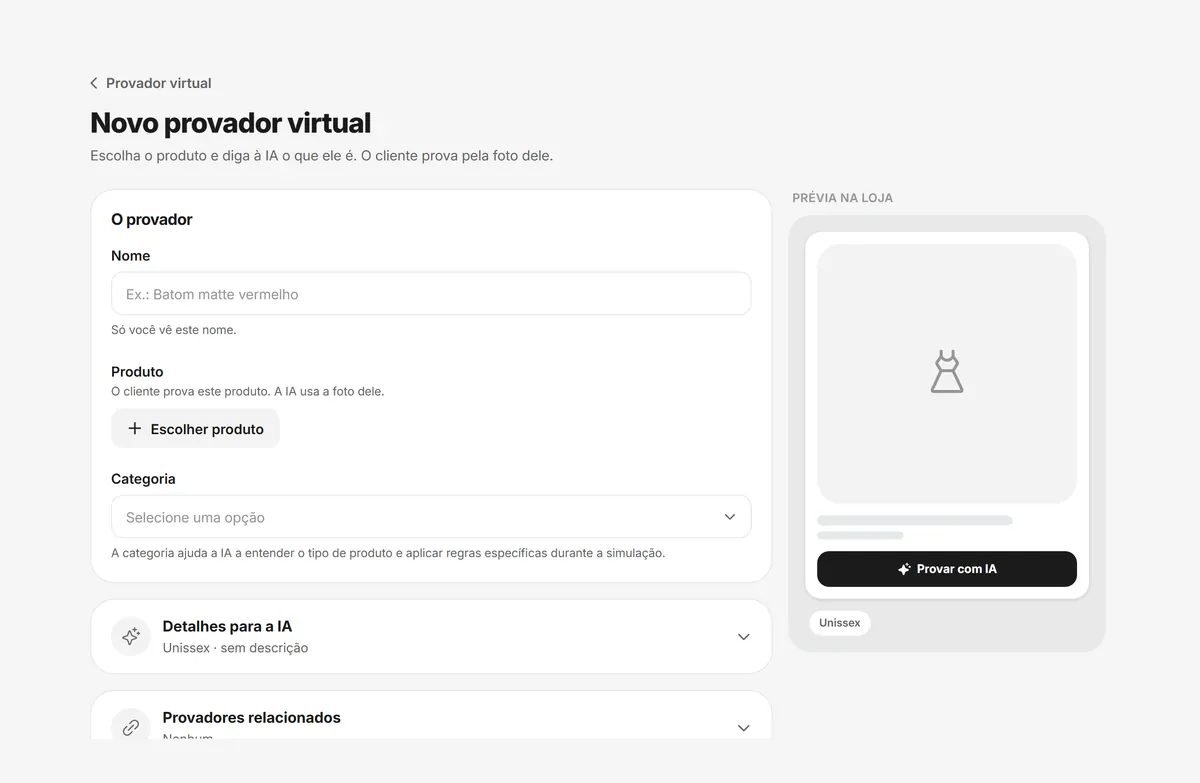Click the Novo provador virtual heading
Image resolution: width=1200 pixels, height=783 pixels.
coord(231,123)
